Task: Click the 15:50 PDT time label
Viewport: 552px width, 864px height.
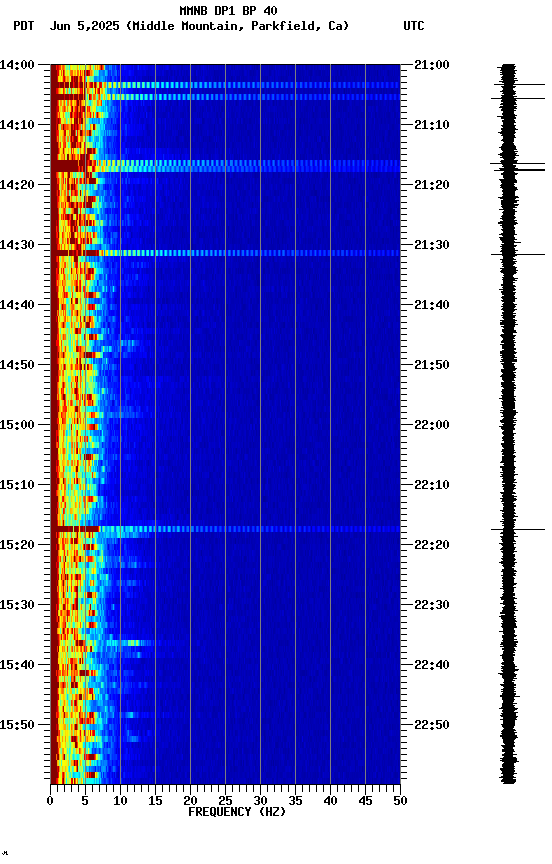Action: (17, 725)
